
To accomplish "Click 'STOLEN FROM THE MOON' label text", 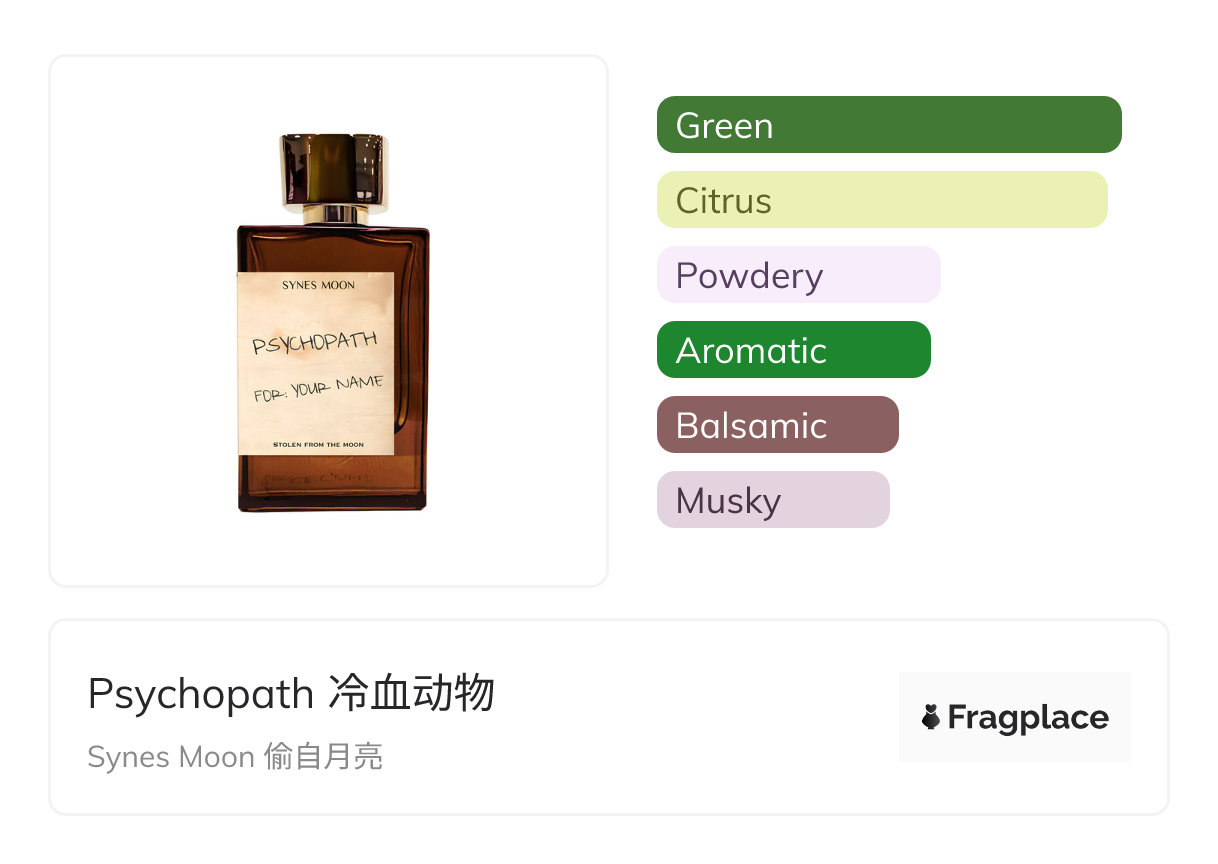I will click(318, 444).
